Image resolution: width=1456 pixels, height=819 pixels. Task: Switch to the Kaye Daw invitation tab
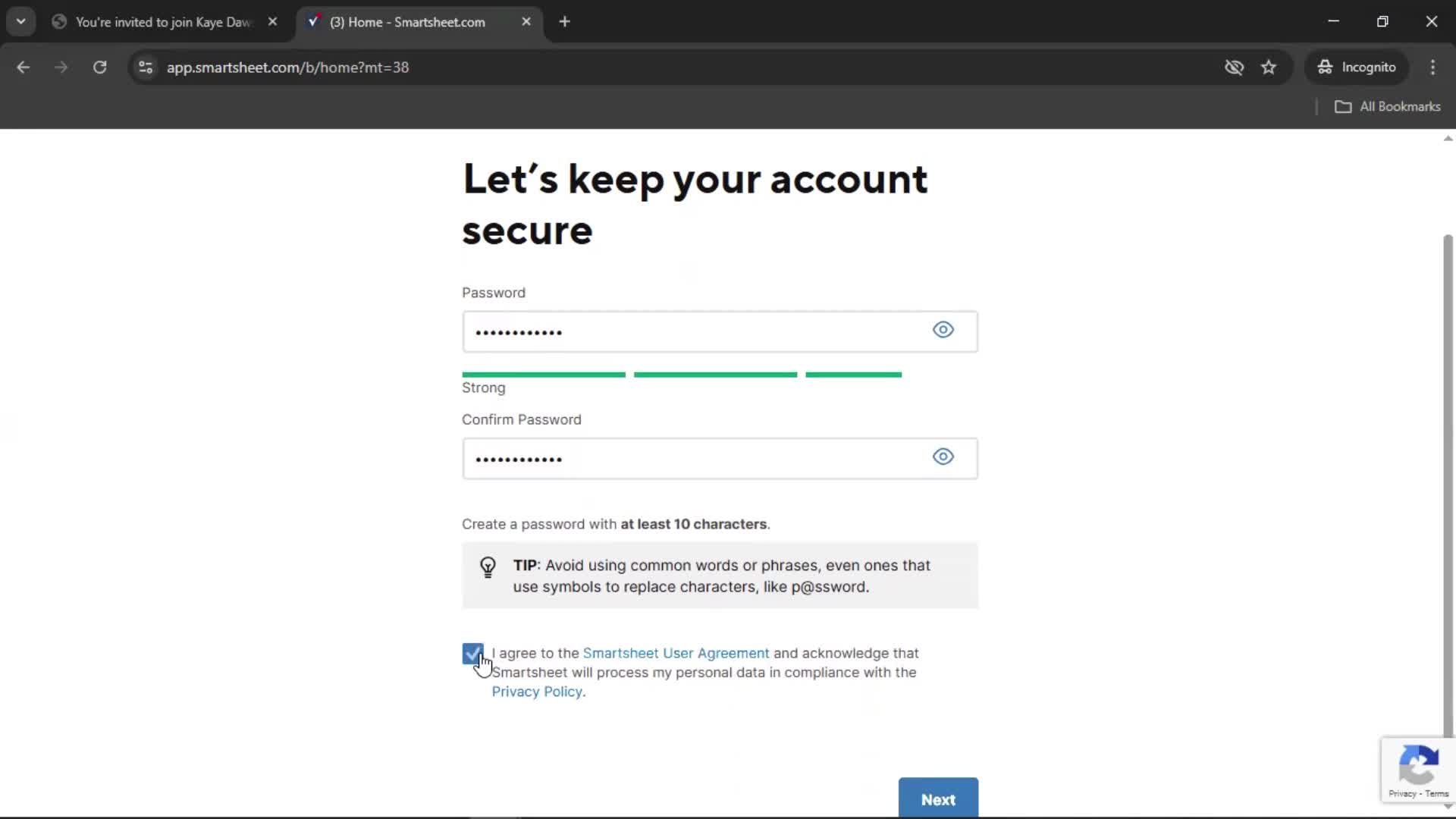coord(163,22)
